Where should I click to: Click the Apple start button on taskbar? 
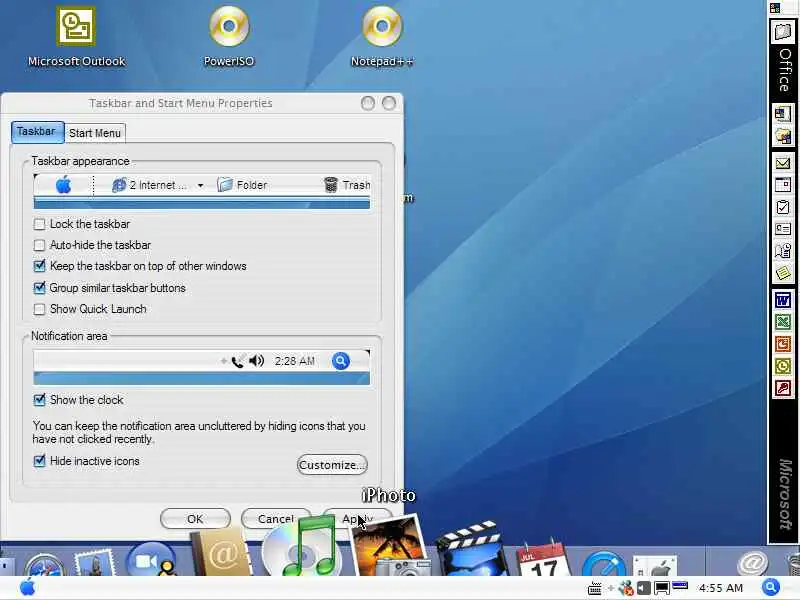(28, 587)
